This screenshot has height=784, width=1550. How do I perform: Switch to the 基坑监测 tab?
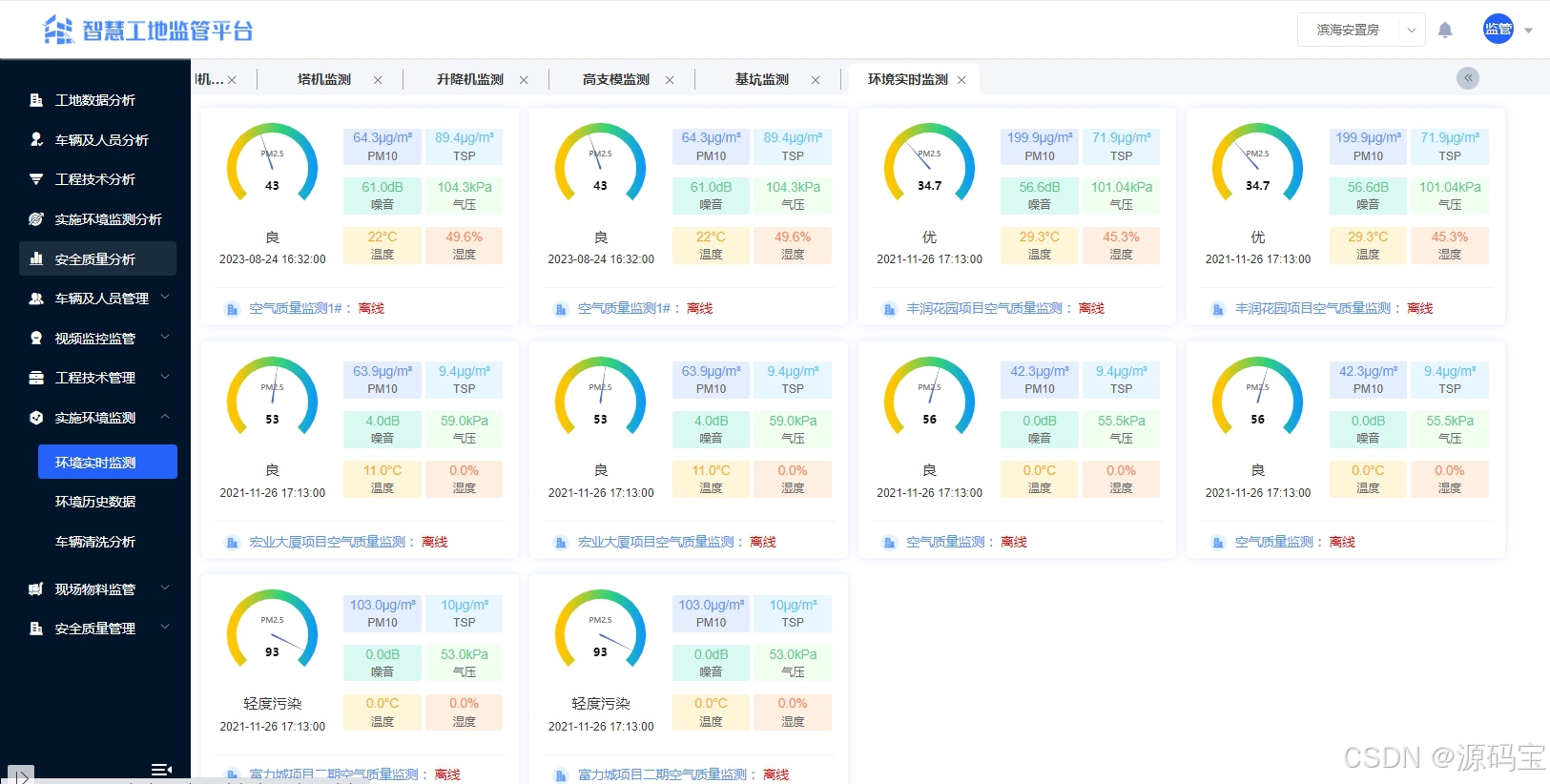pos(762,79)
